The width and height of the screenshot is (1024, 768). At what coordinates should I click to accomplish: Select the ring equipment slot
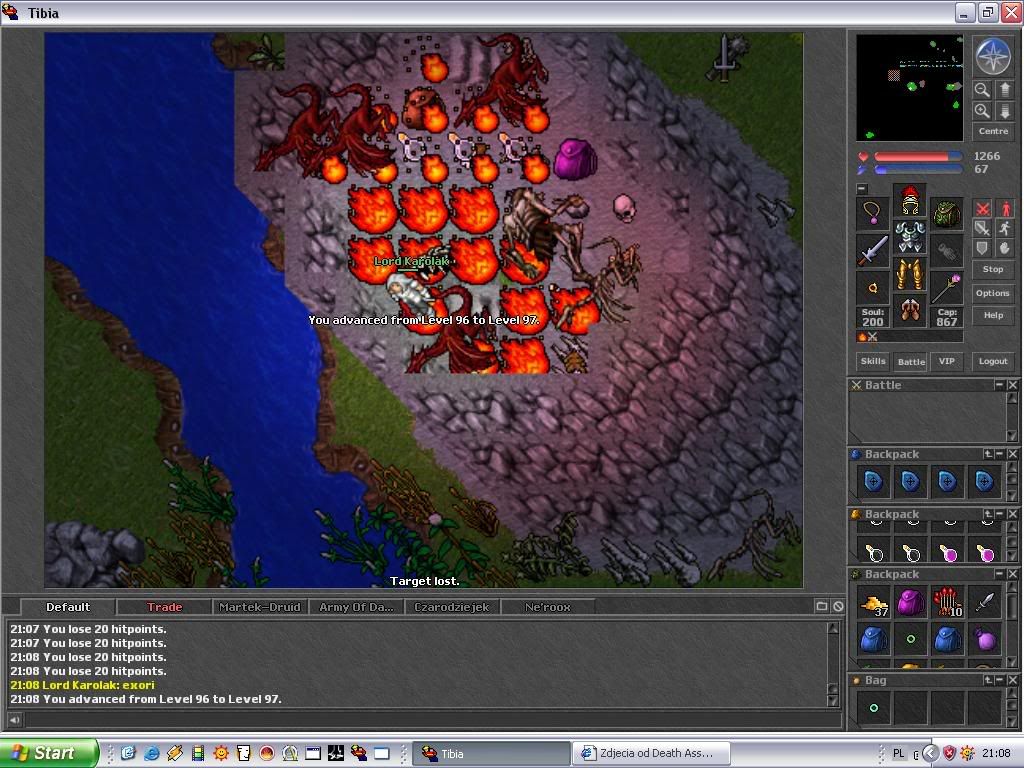pyautogui.click(x=873, y=287)
